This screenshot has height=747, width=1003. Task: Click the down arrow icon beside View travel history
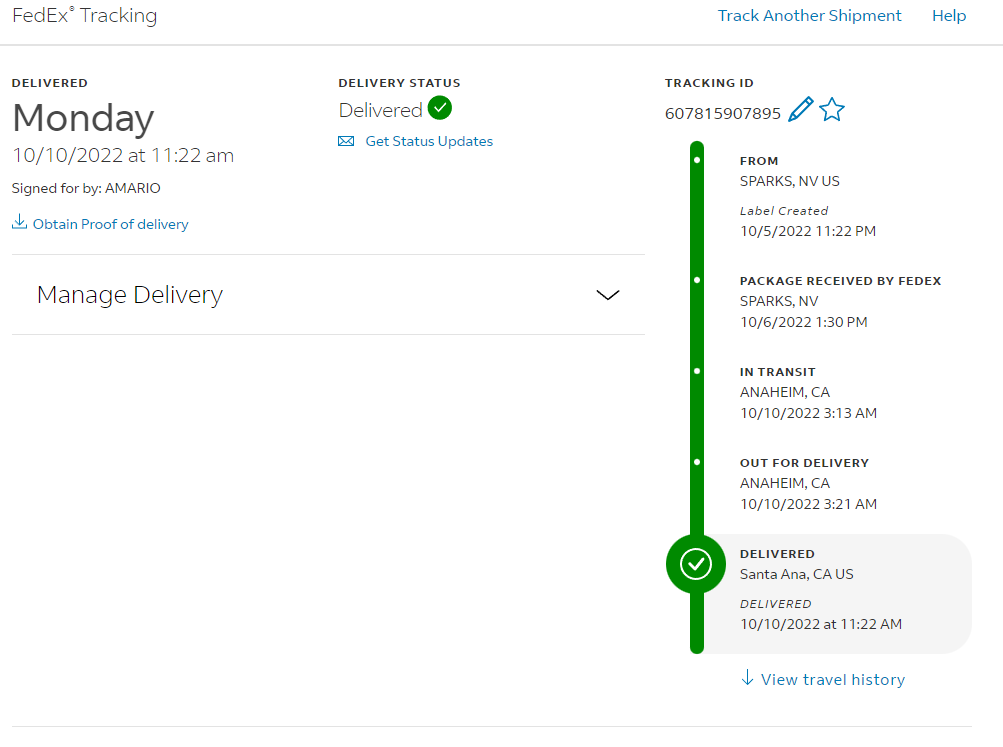click(746, 678)
